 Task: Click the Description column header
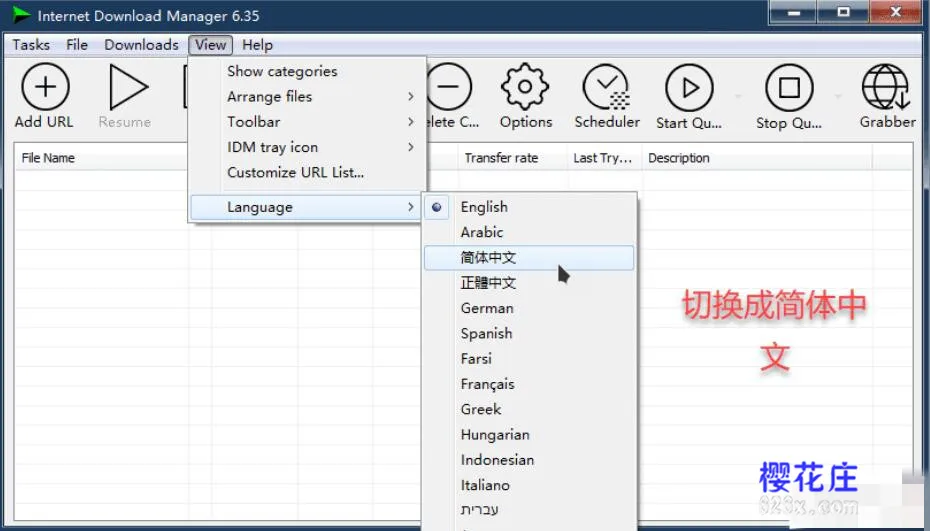point(757,158)
